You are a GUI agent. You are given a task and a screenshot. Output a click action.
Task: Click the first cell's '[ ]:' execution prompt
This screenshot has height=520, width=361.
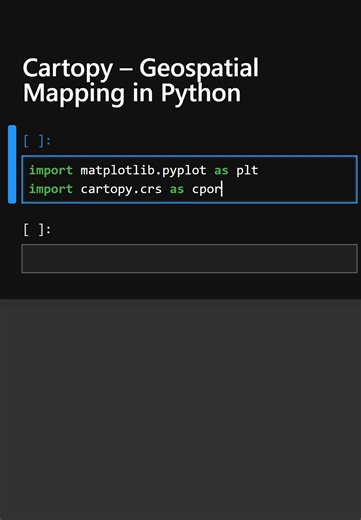(37, 141)
